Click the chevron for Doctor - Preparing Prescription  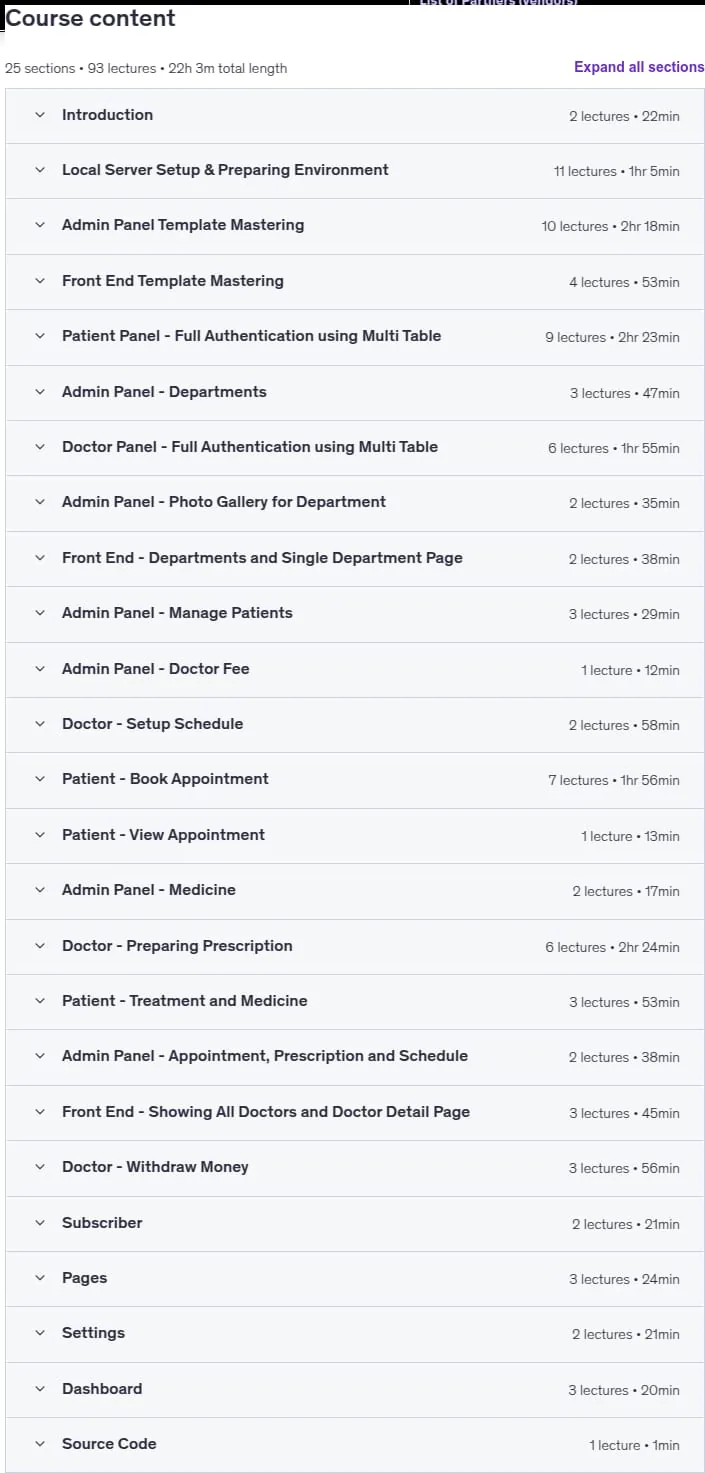pos(40,946)
